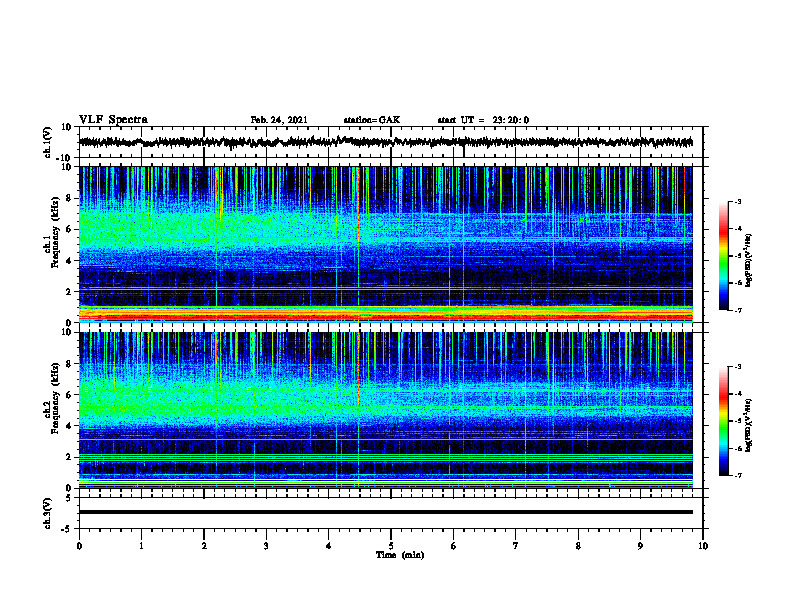Click the ch.2 spectrogram color bar
Viewport: 792px width, 612px height.
(x=723, y=421)
